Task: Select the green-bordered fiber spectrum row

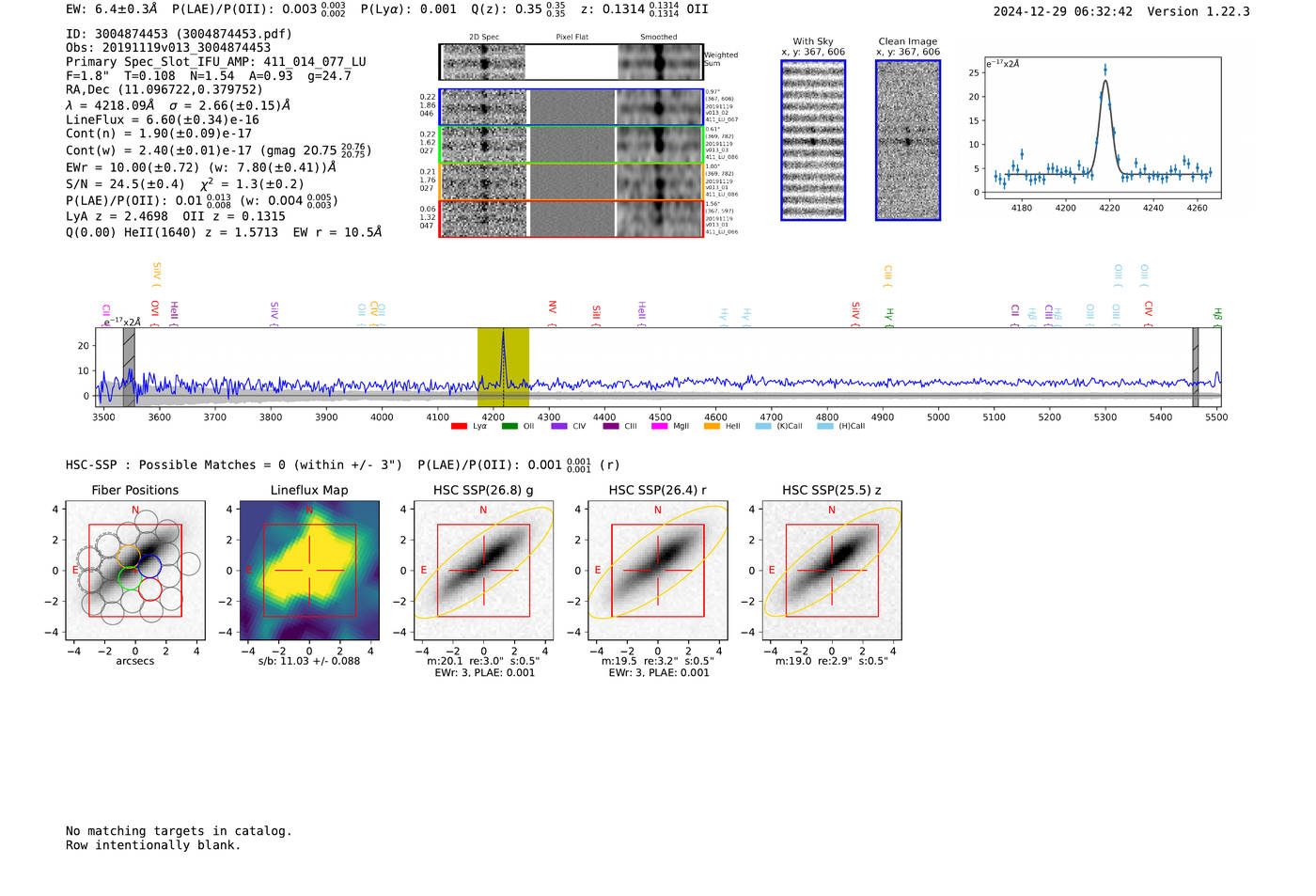Action: [x=571, y=145]
